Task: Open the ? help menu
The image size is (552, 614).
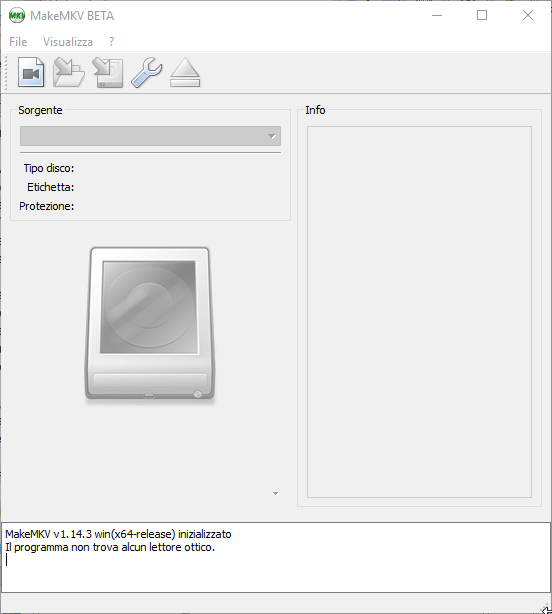Action: pos(112,42)
